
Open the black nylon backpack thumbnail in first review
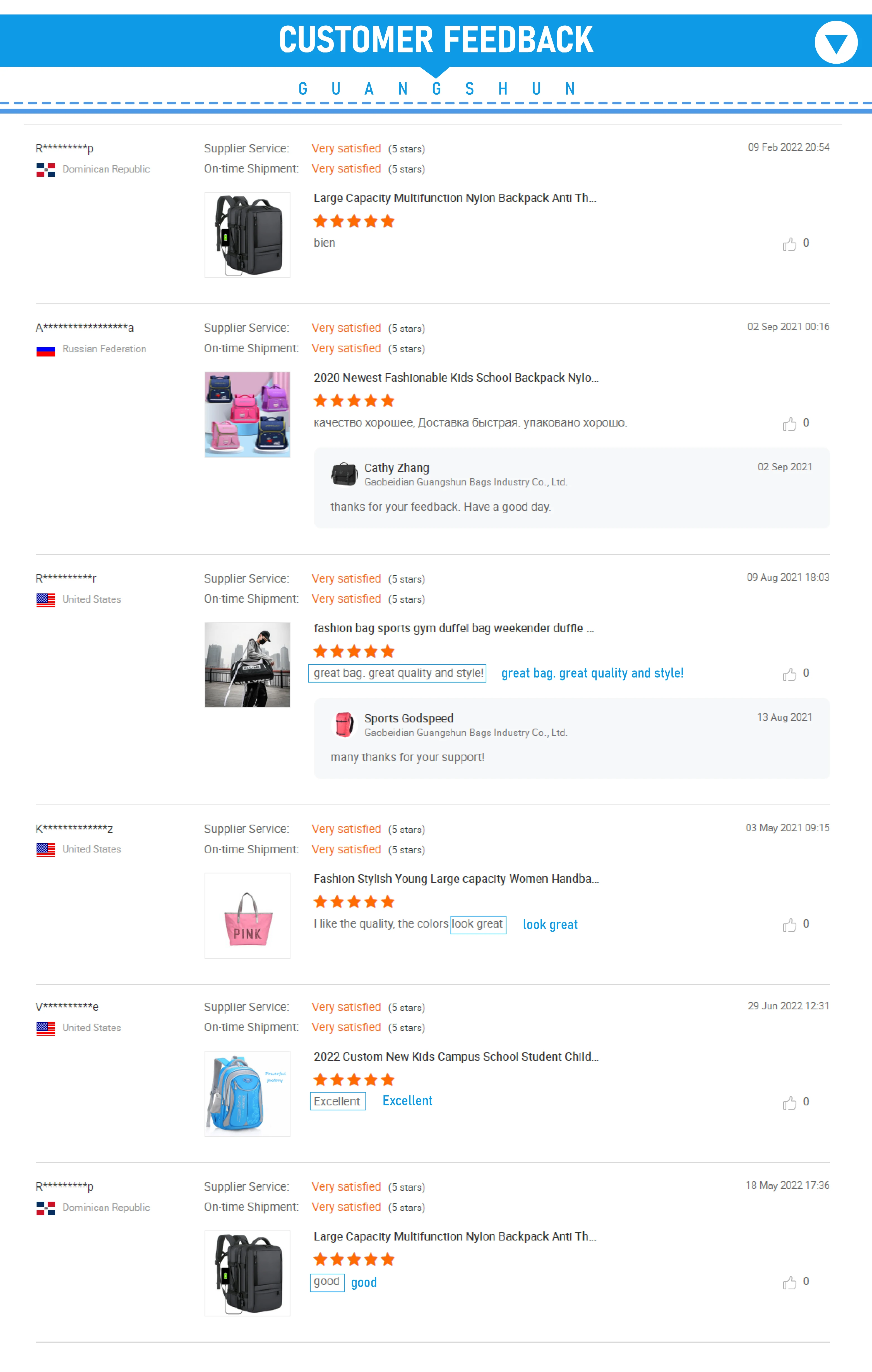[247, 235]
